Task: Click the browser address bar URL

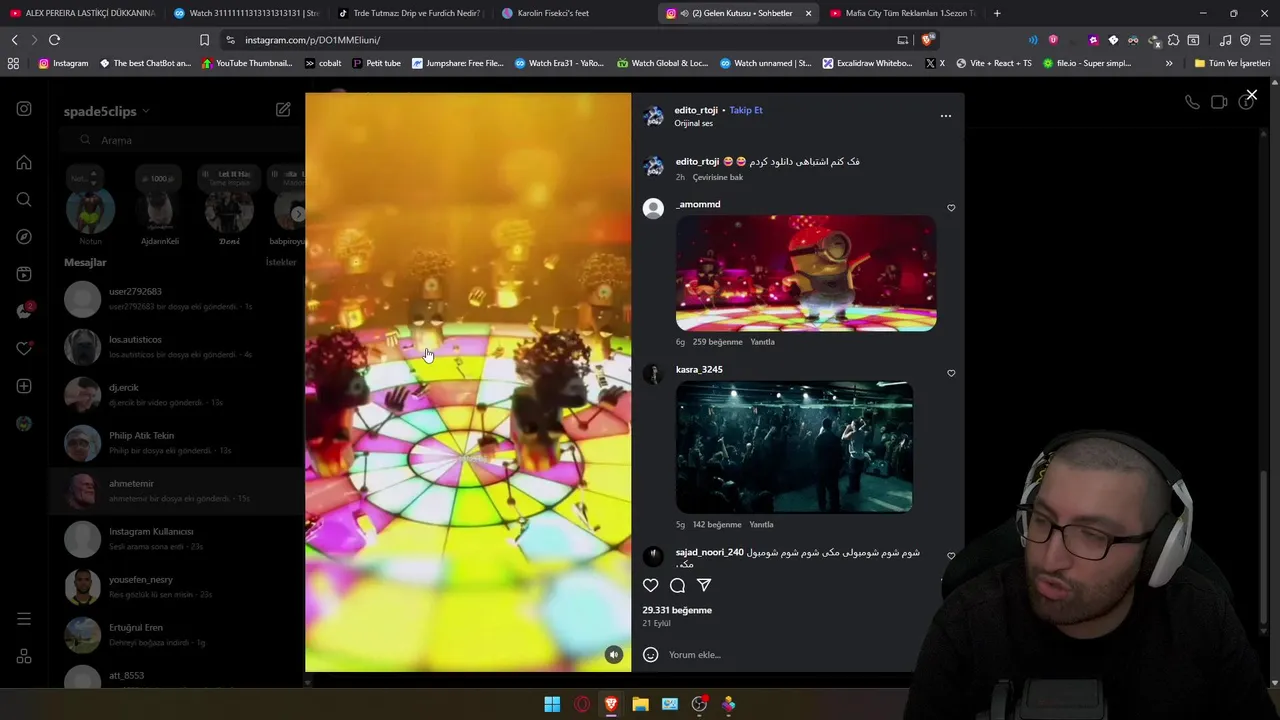Action: [312, 40]
